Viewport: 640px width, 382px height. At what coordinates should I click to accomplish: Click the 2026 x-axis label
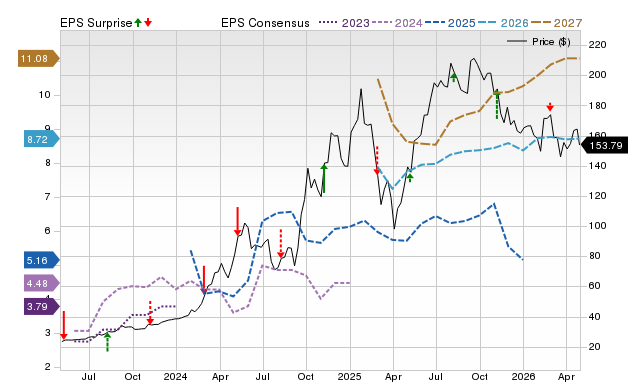click(523, 376)
